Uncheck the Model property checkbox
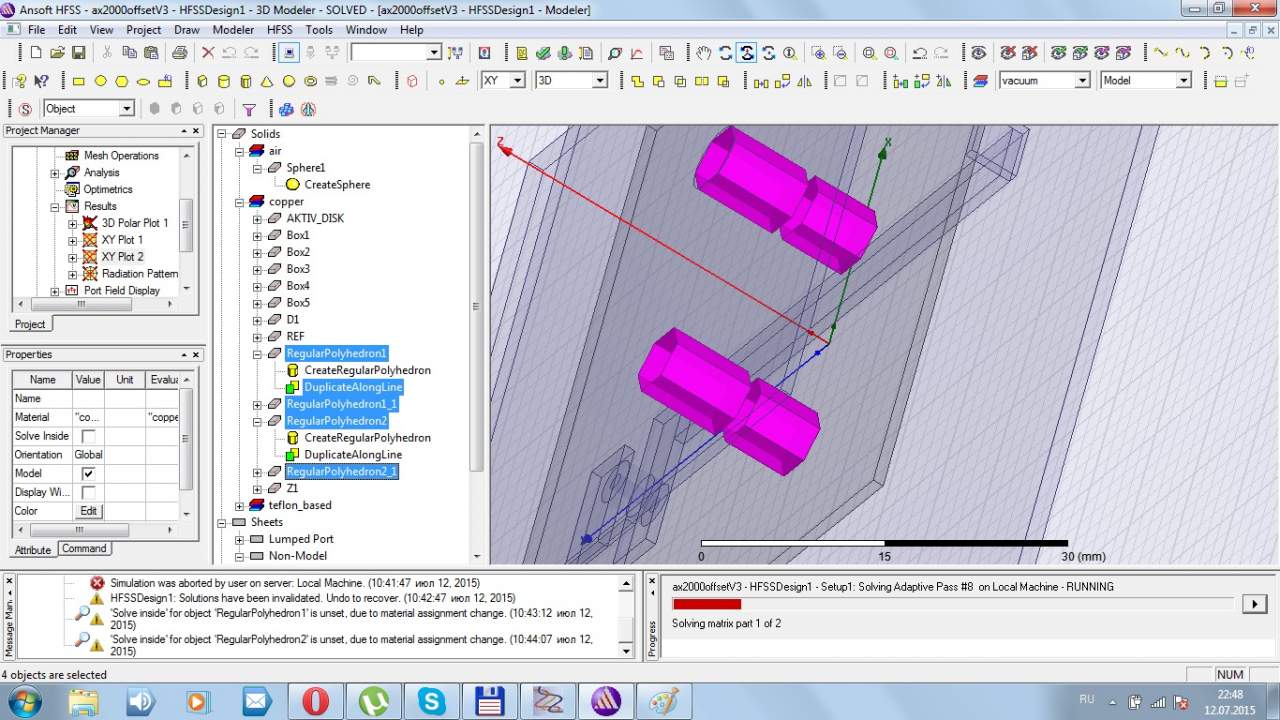Image resolution: width=1280 pixels, height=720 pixels. click(88, 473)
